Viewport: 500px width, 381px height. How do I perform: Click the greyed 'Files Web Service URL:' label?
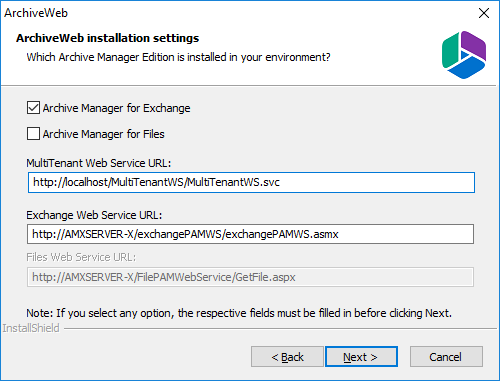81,257
